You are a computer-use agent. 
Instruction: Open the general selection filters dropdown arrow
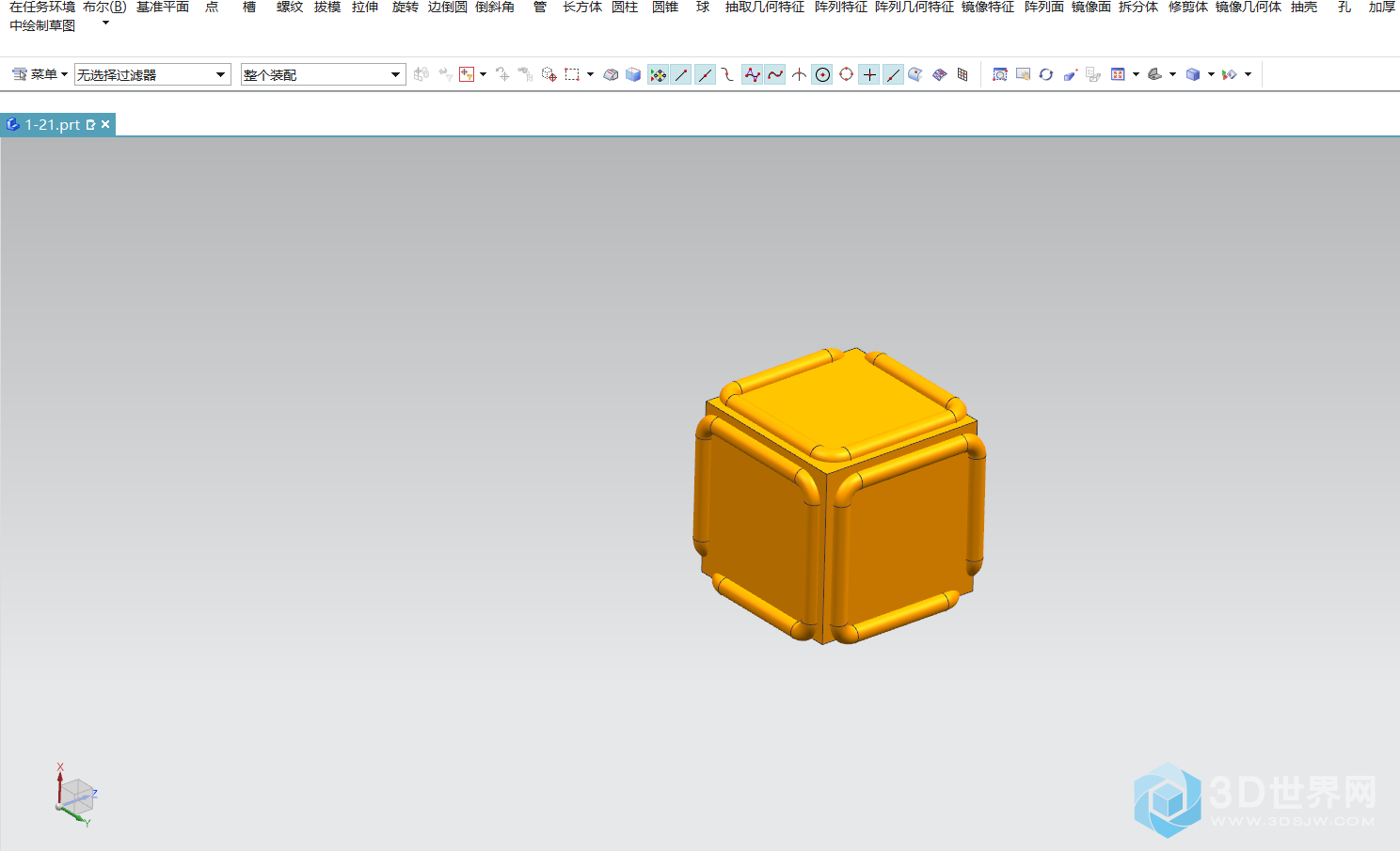(x=483, y=74)
